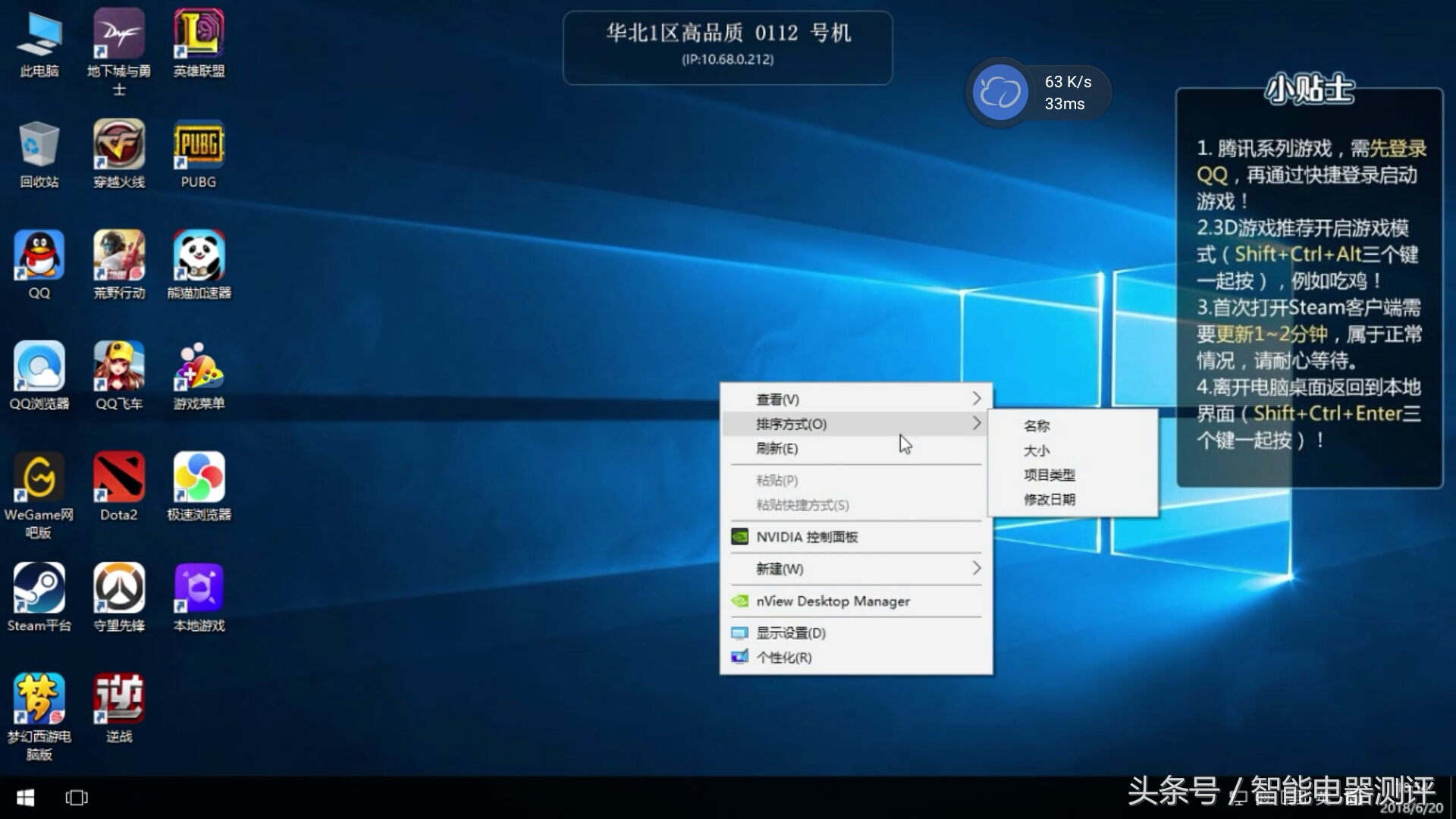Launch 英雄联盟 League of Legends icon

pyautogui.click(x=199, y=34)
